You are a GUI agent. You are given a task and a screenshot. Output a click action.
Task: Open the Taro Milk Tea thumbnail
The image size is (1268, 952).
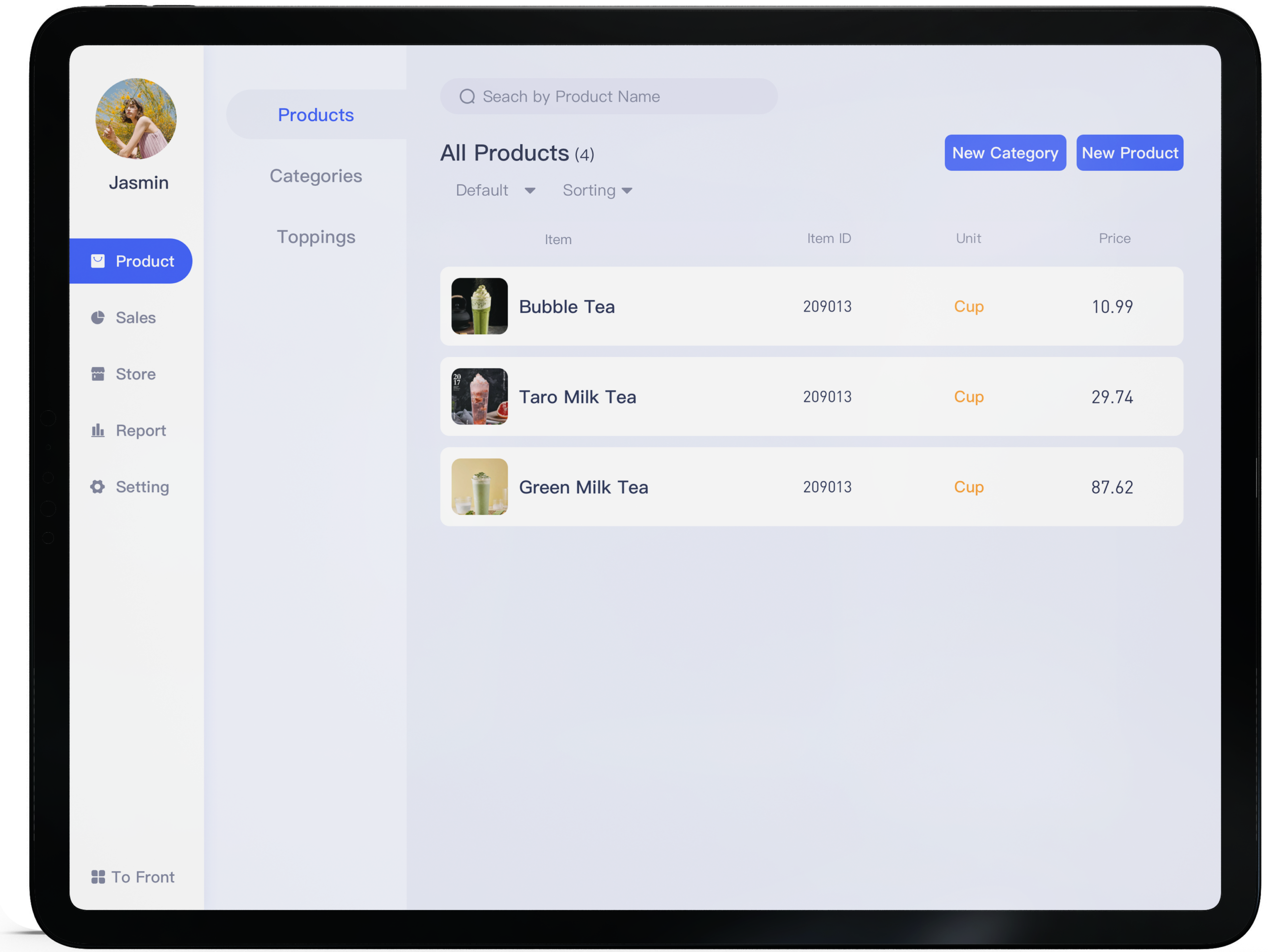[479, 397]
